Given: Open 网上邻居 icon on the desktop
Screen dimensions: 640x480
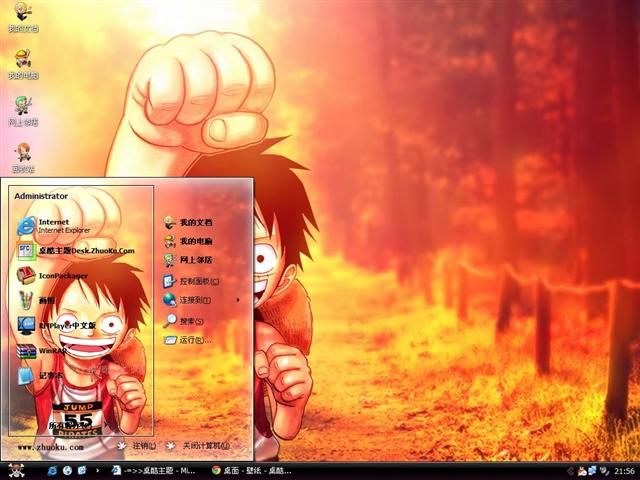Looking at the screenshot, I should click(23, 111).
